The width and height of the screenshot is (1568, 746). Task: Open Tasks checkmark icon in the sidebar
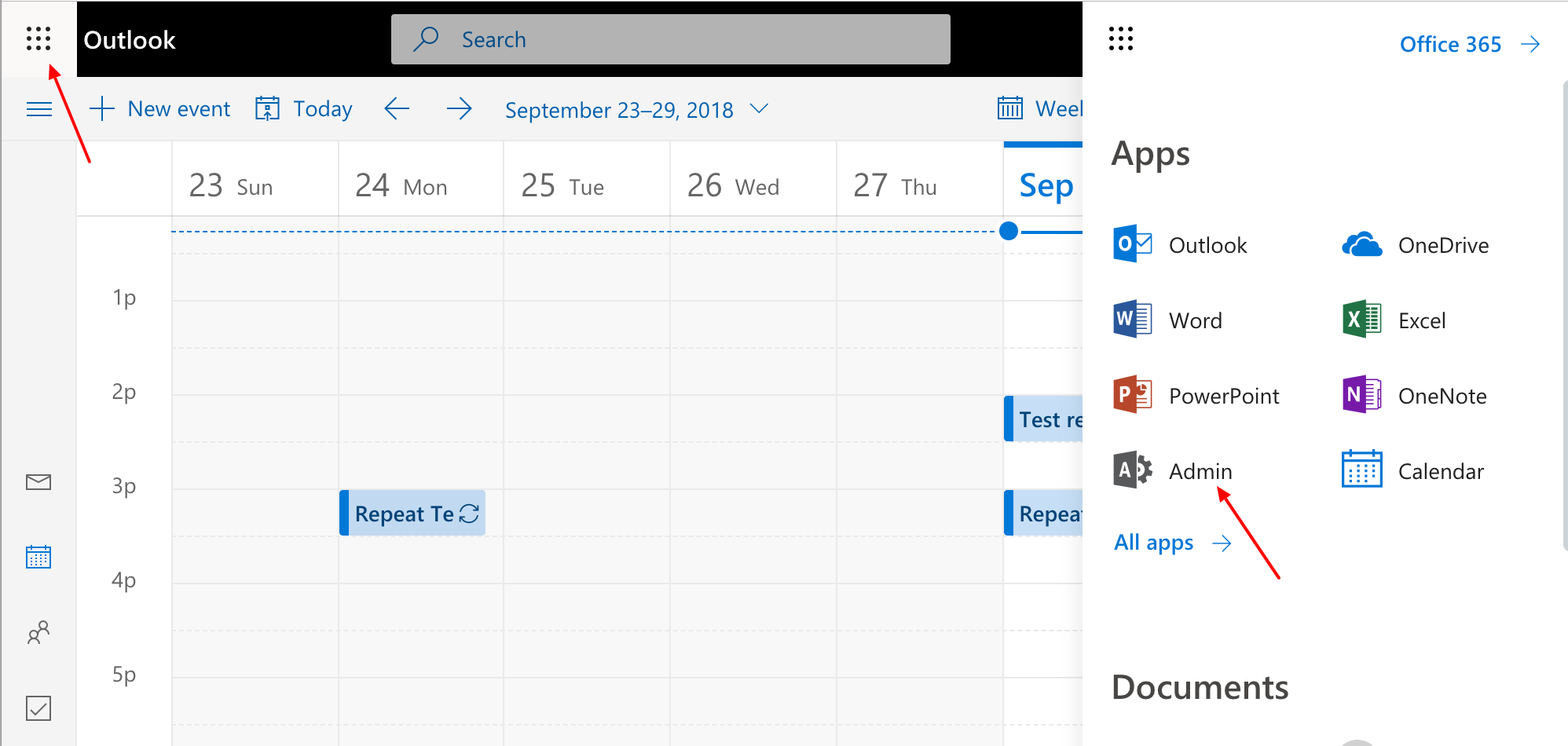pos(38,708)
